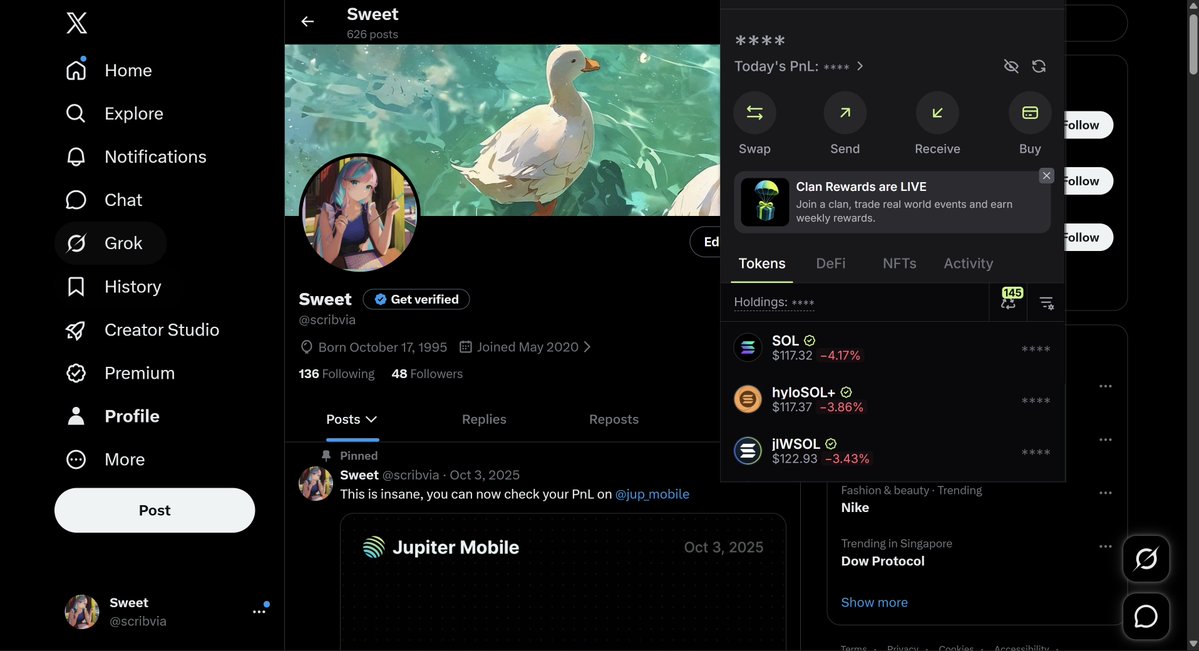Open Dow Protocol trending topic
This screenshot has height=651, width=1199.
tap(882, 561)
